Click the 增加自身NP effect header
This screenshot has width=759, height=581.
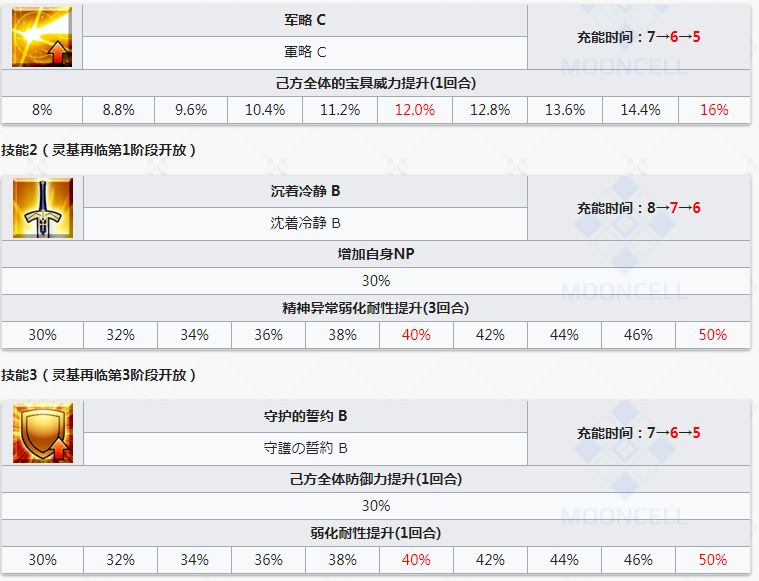pyautogui.click(x=376, y=254)
